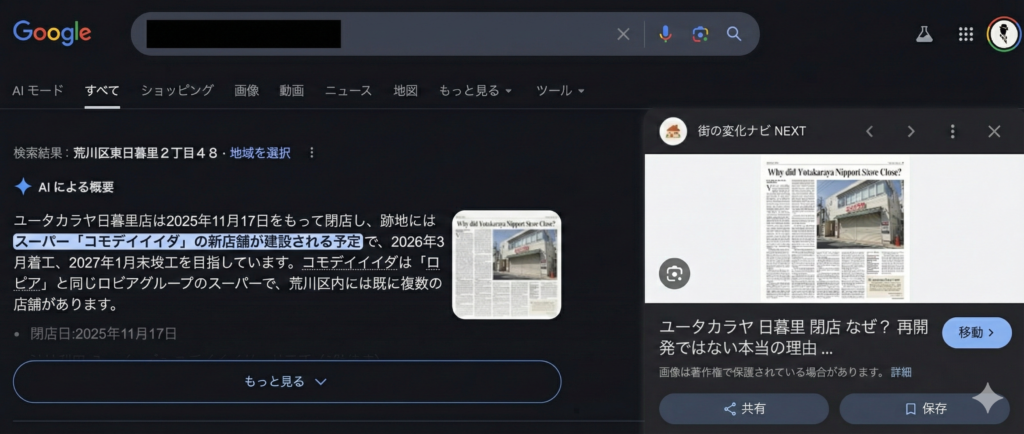Open Search Labs flask icon

pyautogui.click(x=924, y=34)
